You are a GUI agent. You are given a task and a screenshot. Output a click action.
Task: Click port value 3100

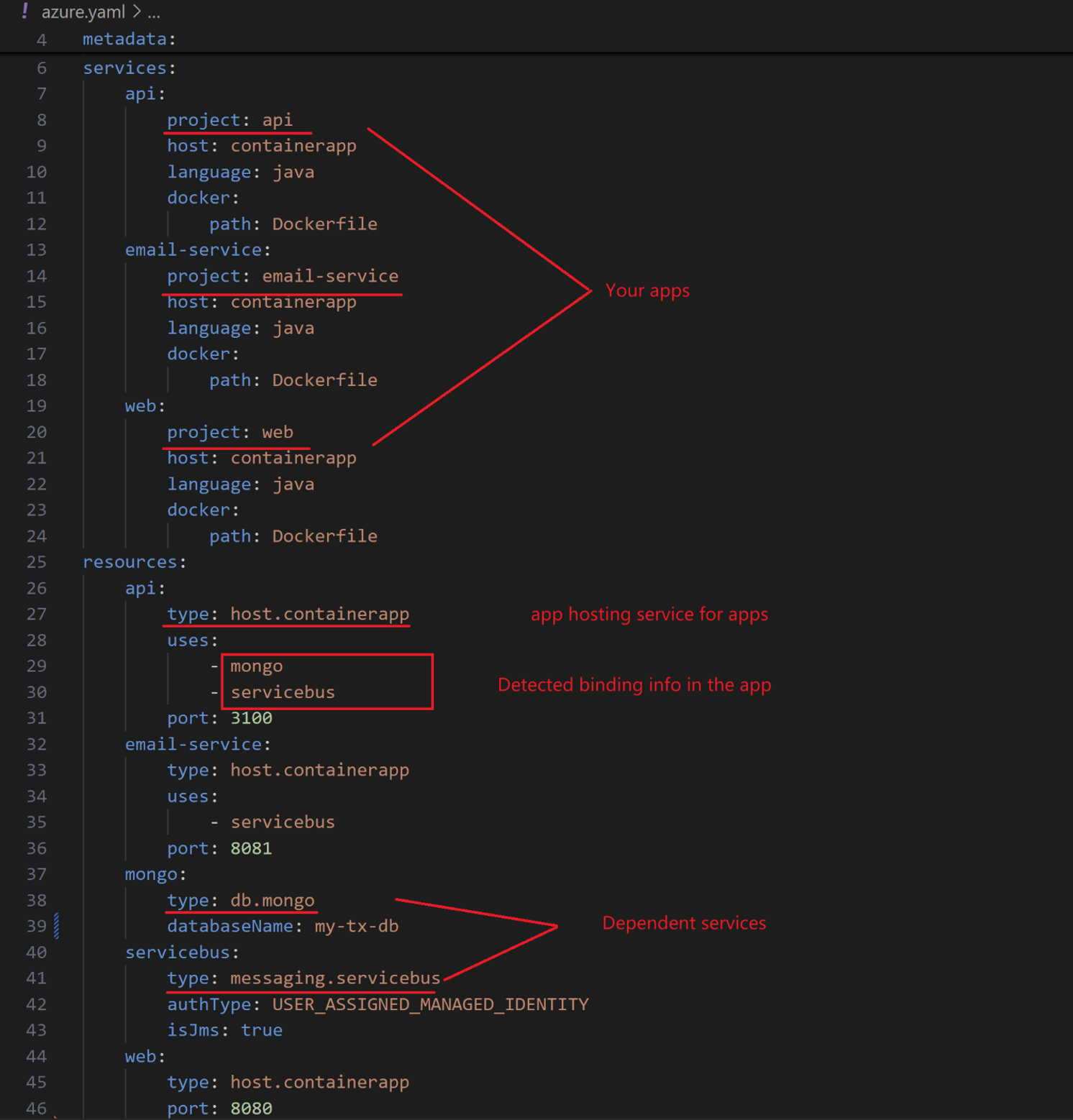point(251,718)
